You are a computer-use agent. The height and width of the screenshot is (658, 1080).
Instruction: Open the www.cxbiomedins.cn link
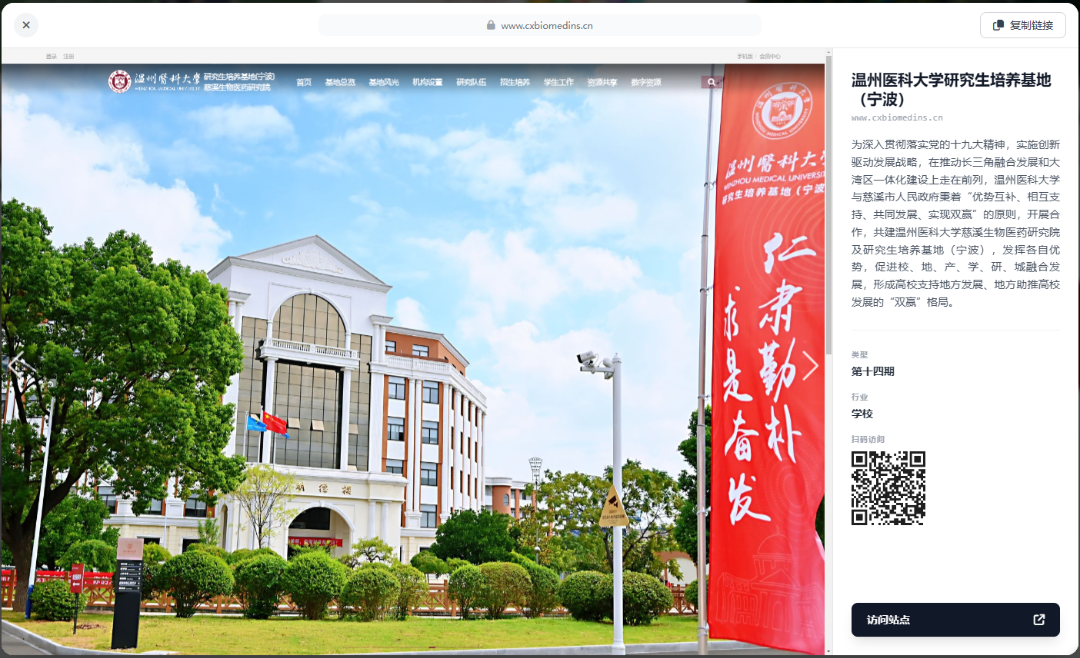coord(897,119)
